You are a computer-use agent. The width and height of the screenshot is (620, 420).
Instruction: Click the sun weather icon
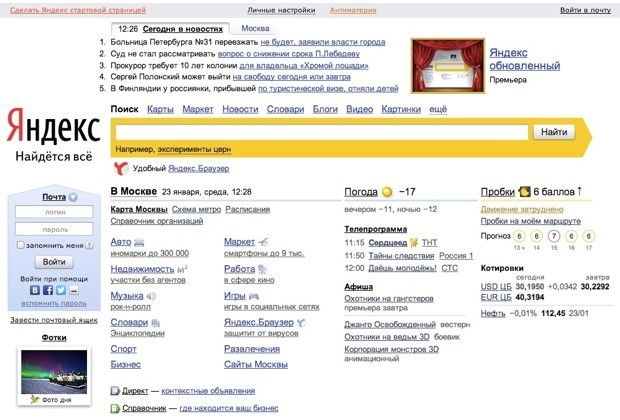[387, 192]
